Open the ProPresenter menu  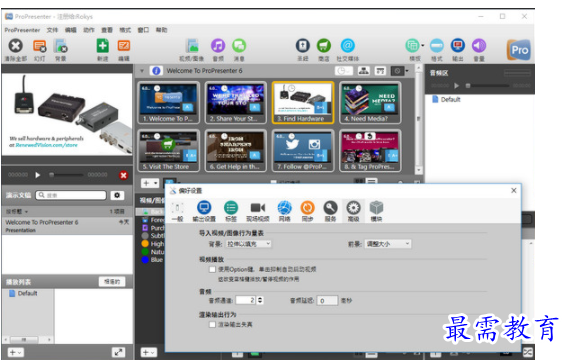pos(22,30)
